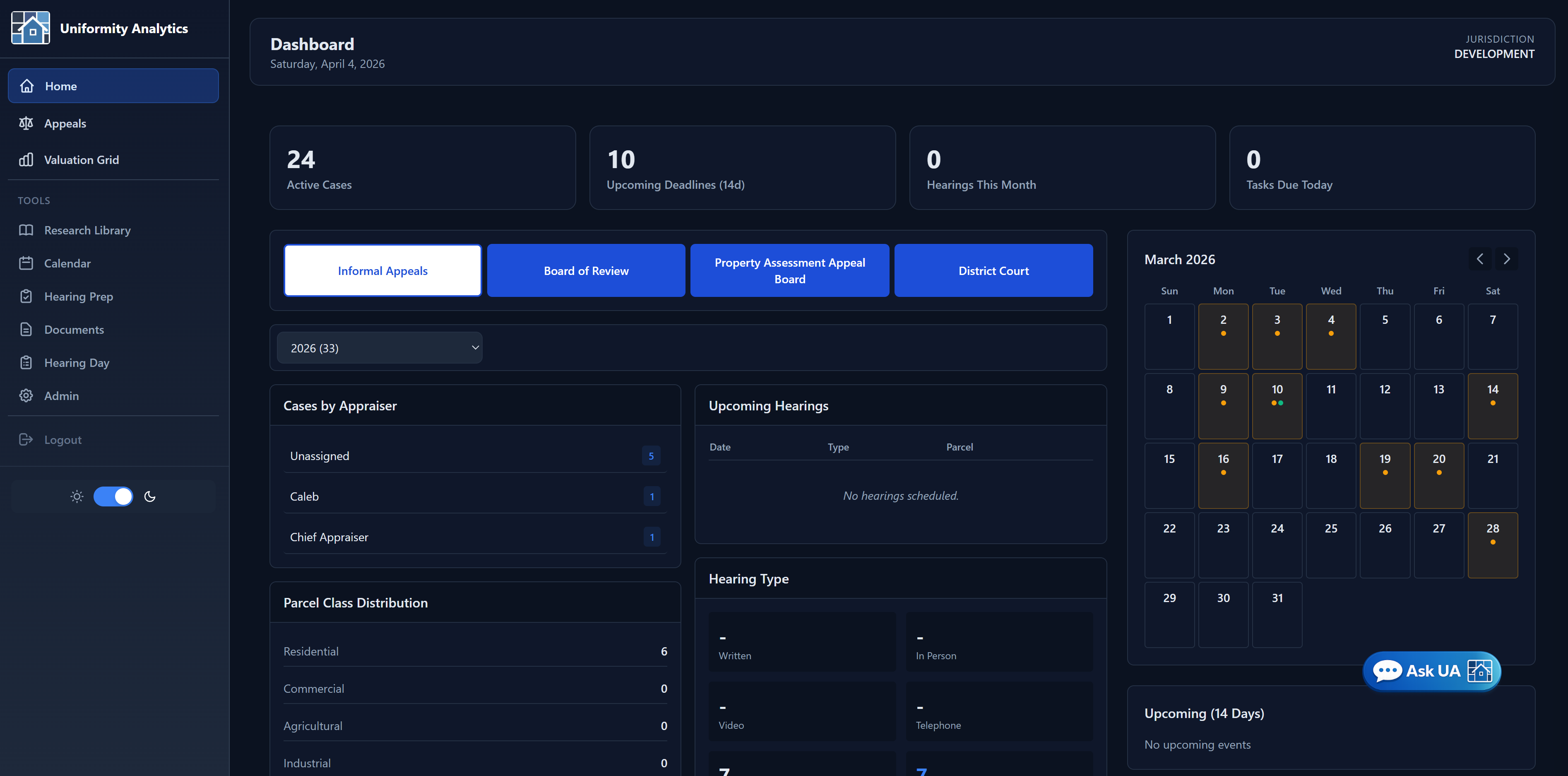Open the 2026 (33) year dropdown
This screenshot has width=1568, height=776.
pos(379,347)
